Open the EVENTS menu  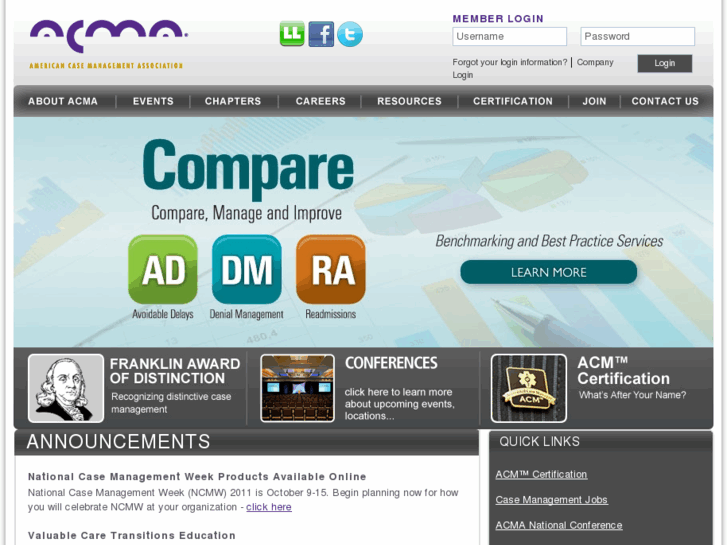point(153,101)
